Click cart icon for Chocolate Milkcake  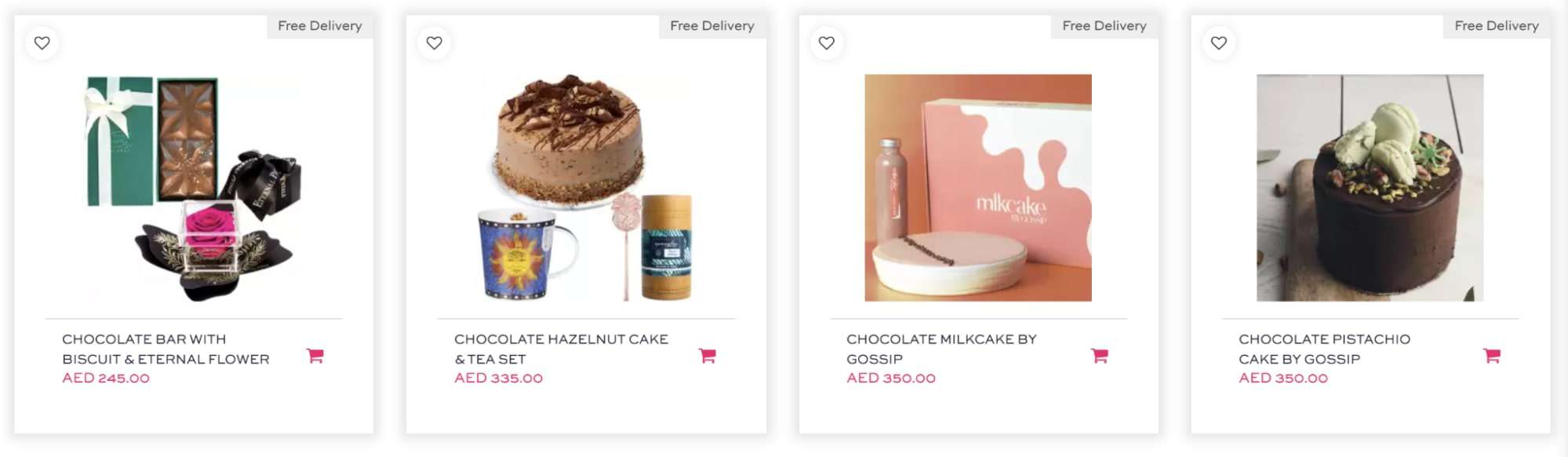[x=1100, y=356]
